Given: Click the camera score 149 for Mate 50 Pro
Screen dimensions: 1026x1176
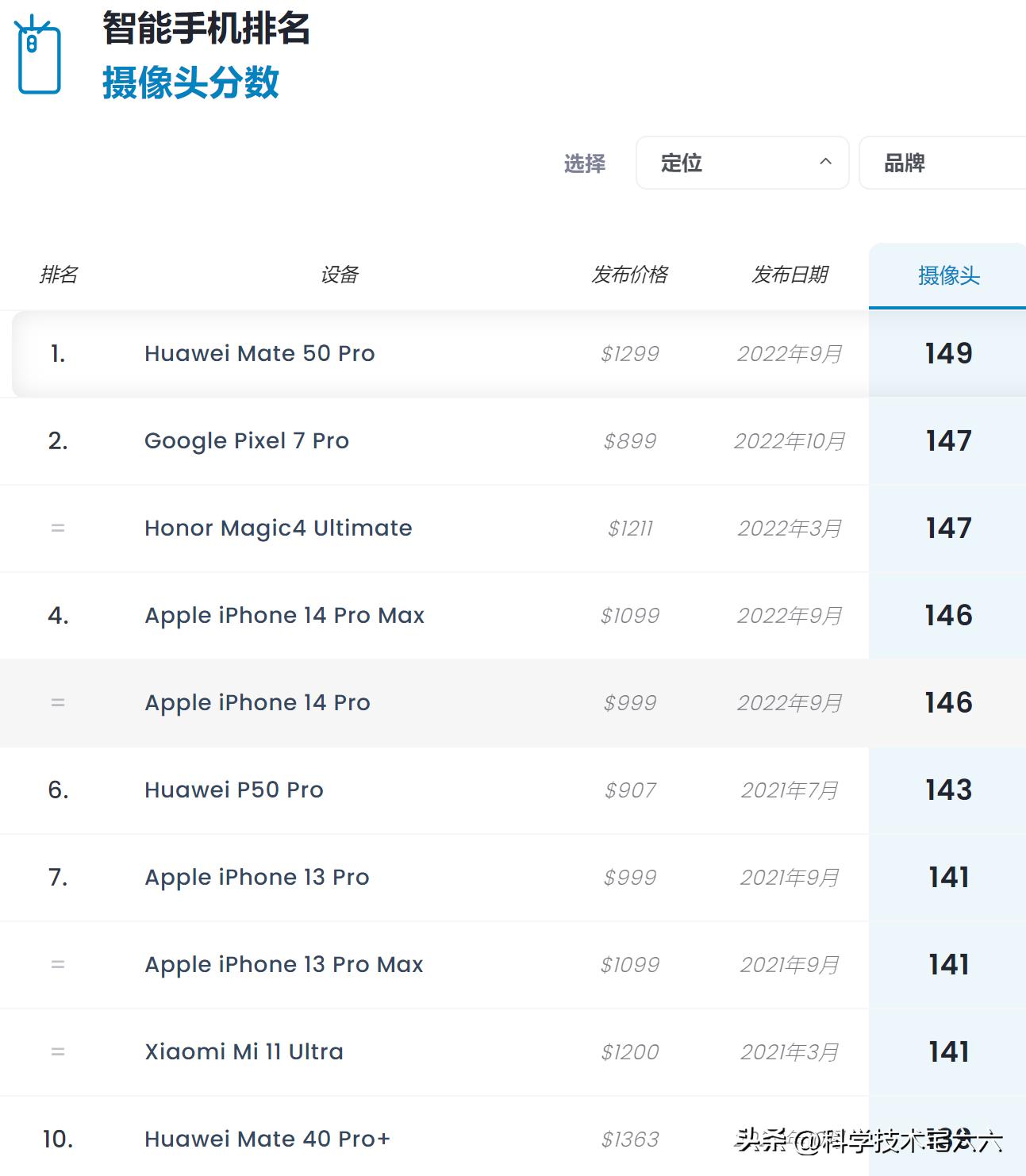Looking at the screenshot, I should pos(947,353).
